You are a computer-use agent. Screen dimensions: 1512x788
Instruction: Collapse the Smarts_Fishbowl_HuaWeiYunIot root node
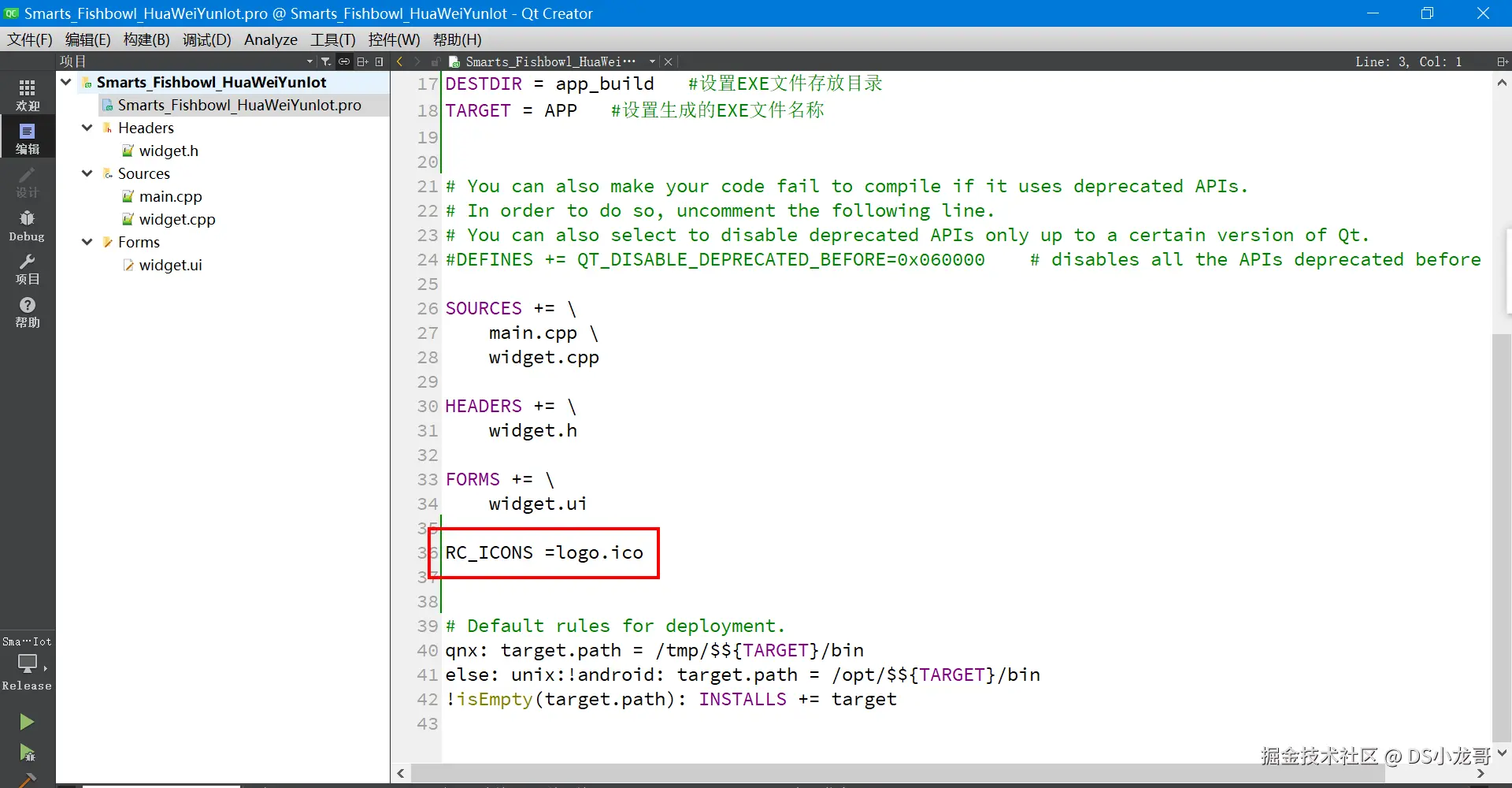coord(66,82)
